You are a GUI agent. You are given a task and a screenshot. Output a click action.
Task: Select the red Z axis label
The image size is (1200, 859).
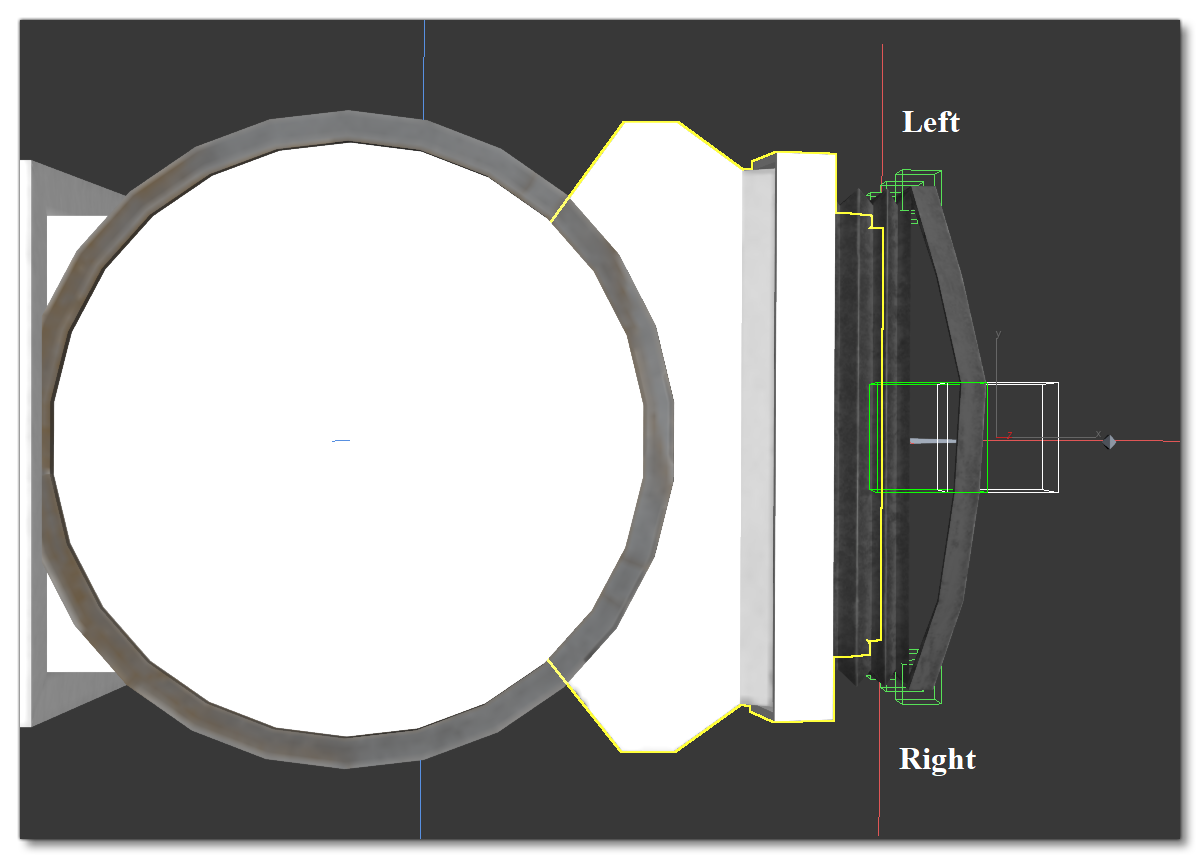(1010, 436)
